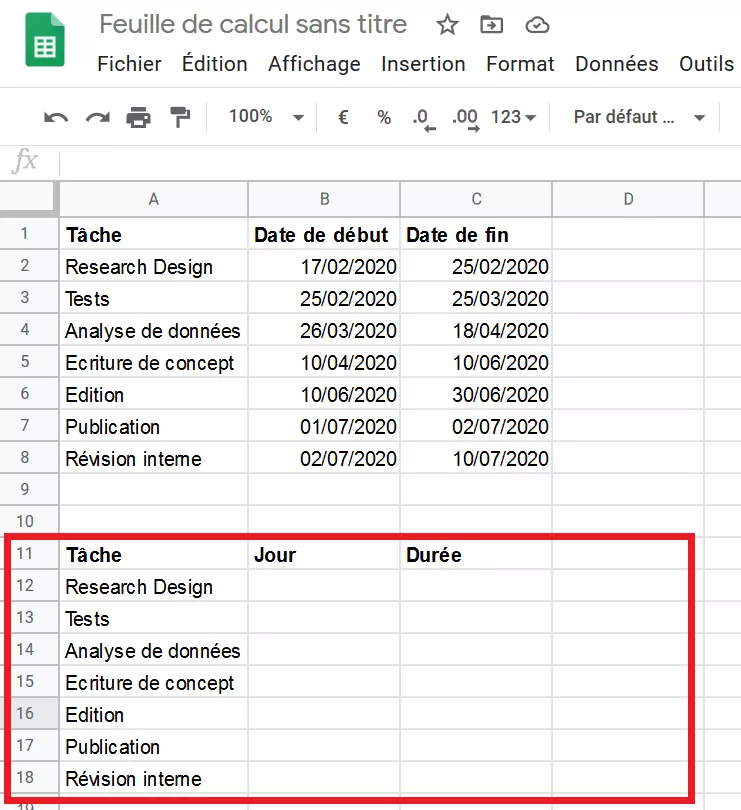
Task: Select Ecriture de concept in row 5
Action: 153,362
